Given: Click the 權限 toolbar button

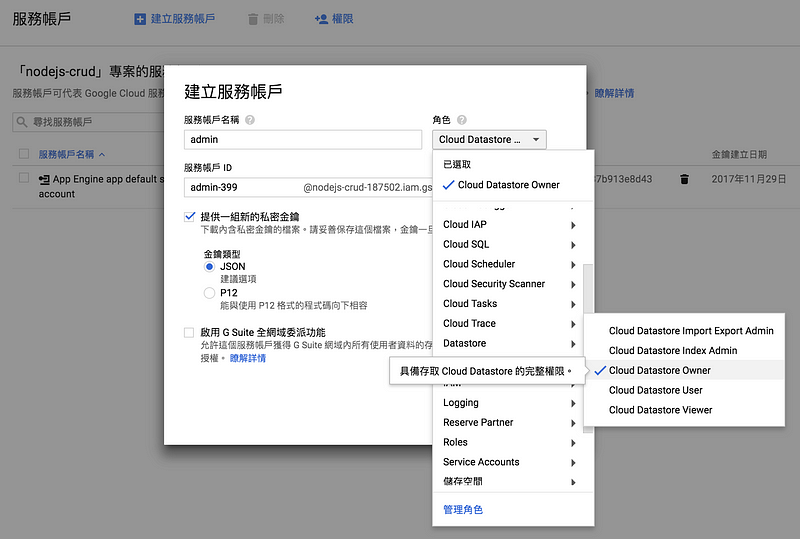Looking at the screenshot, I should [334, 19].
